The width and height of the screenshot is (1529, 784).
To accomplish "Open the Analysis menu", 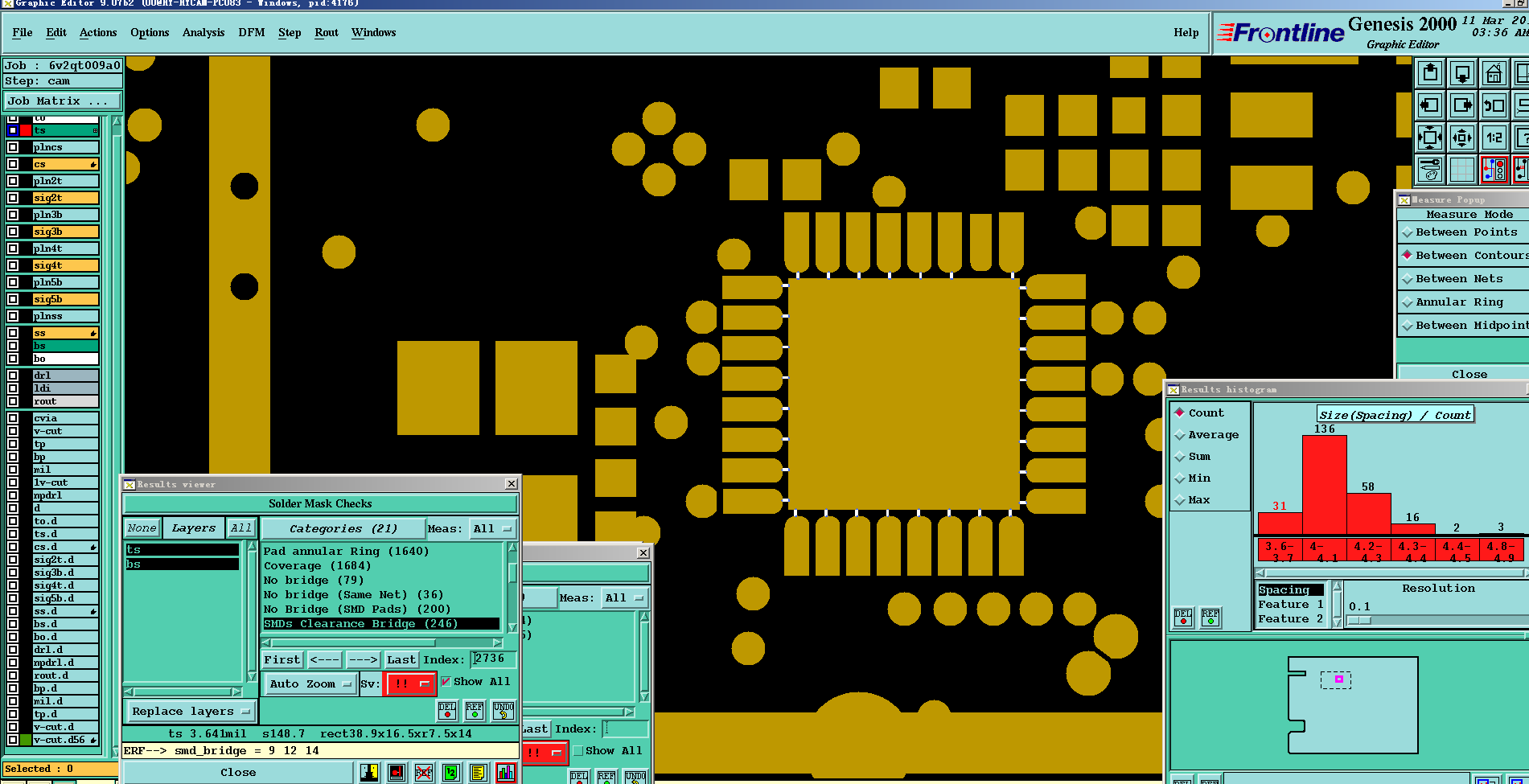I will coord(203,33).
